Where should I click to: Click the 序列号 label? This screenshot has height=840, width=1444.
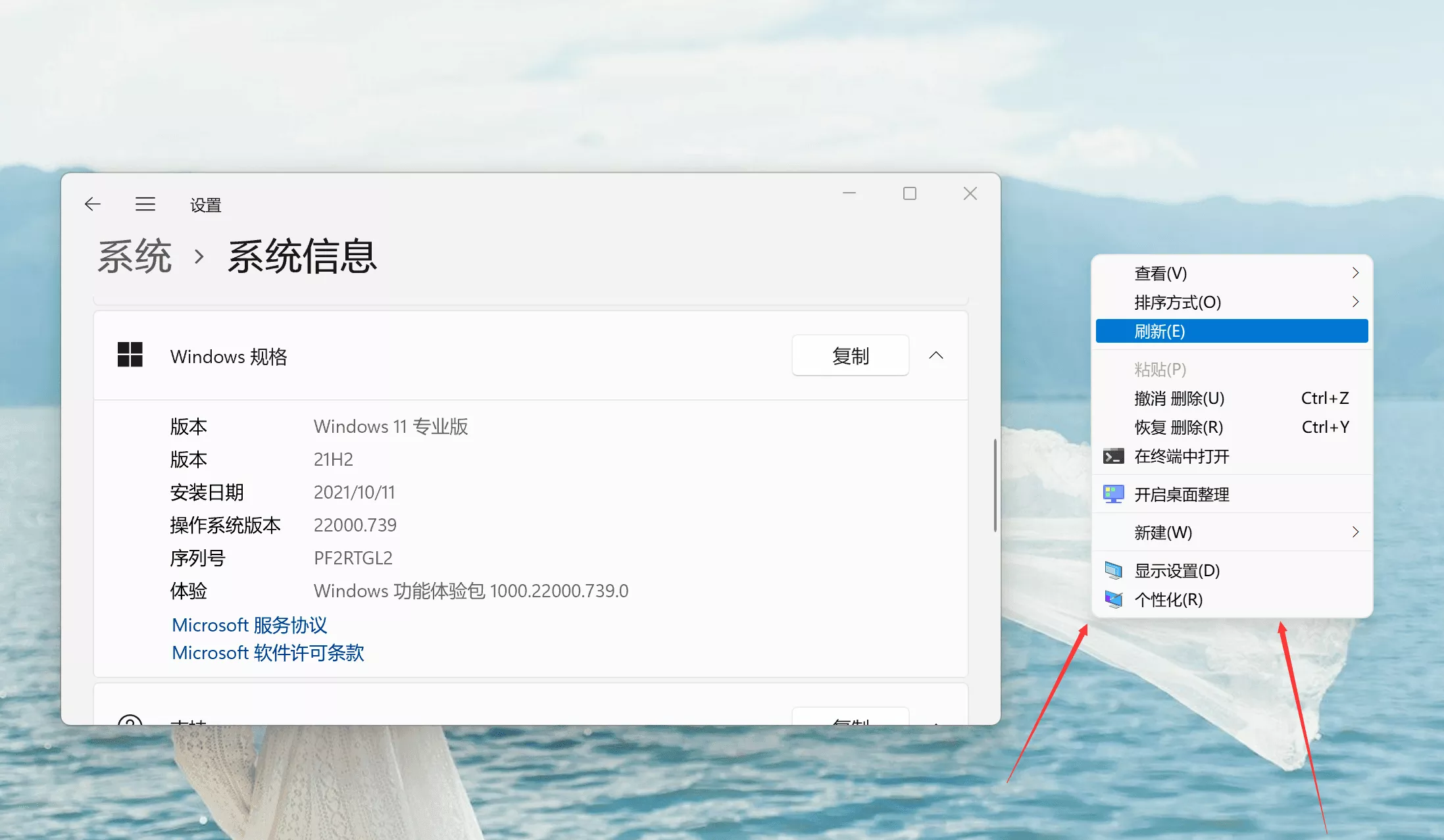tap(197, 558)
